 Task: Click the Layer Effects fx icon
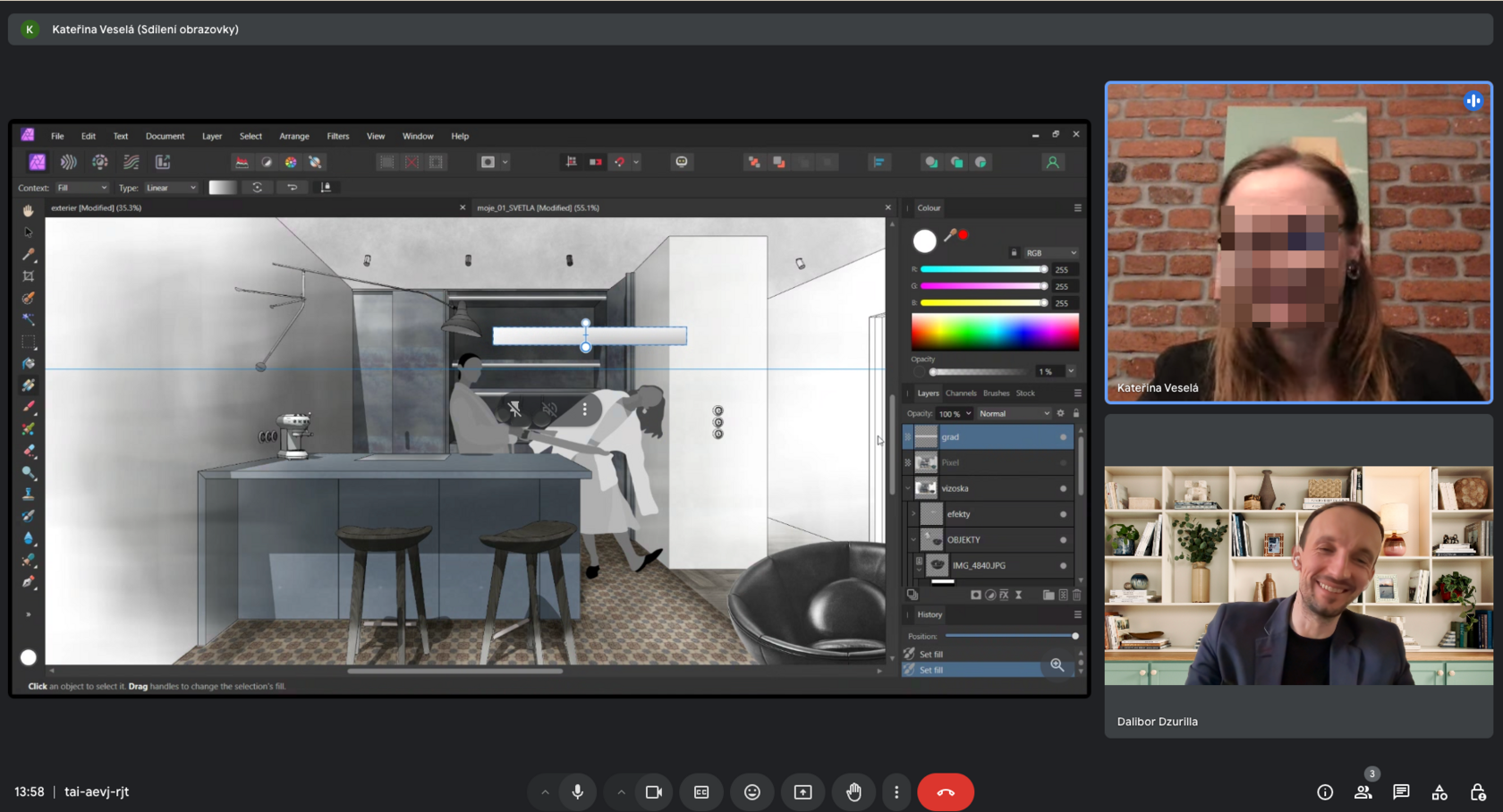point(1004,595)
